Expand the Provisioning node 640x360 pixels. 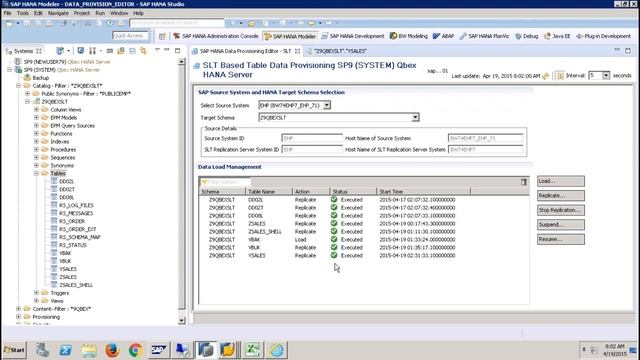18,317
